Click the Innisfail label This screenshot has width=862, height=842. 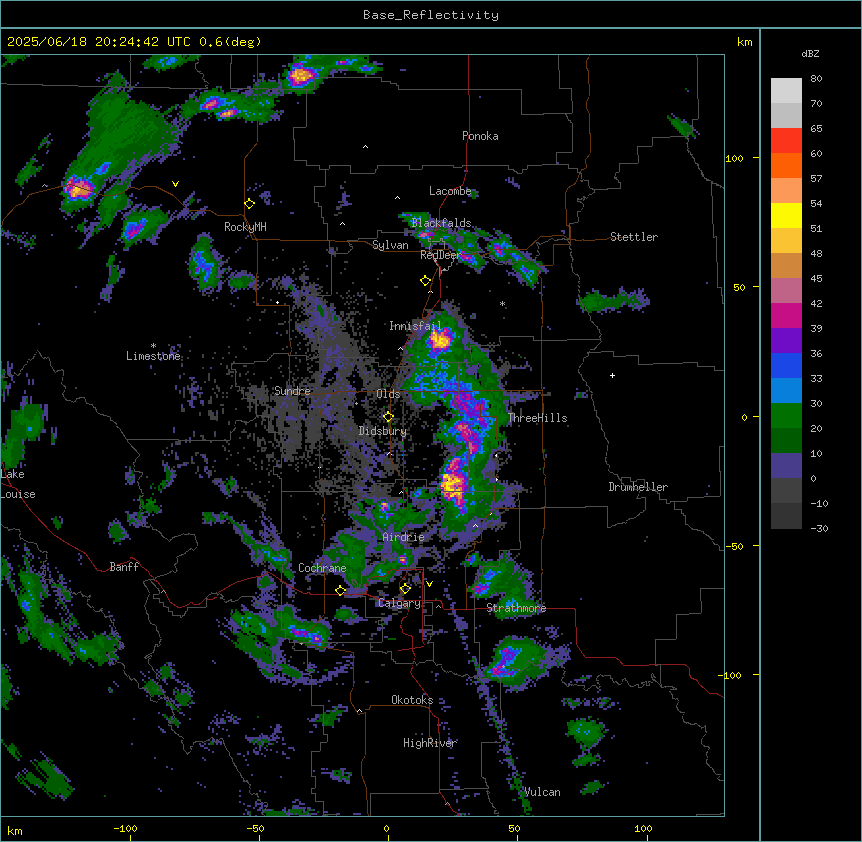pos(415,326)
